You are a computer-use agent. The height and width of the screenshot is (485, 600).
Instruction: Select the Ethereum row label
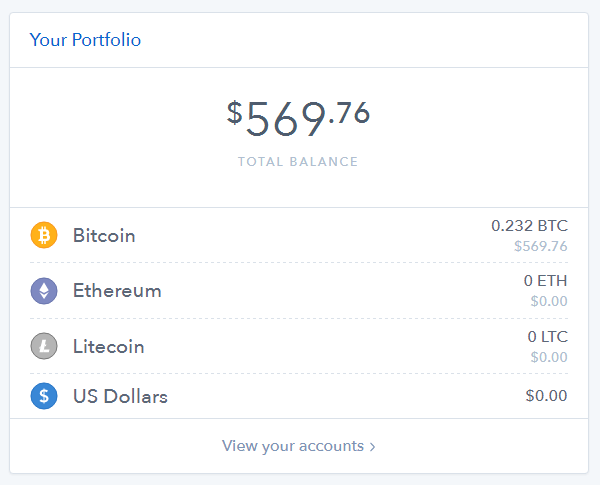(117, 291)
